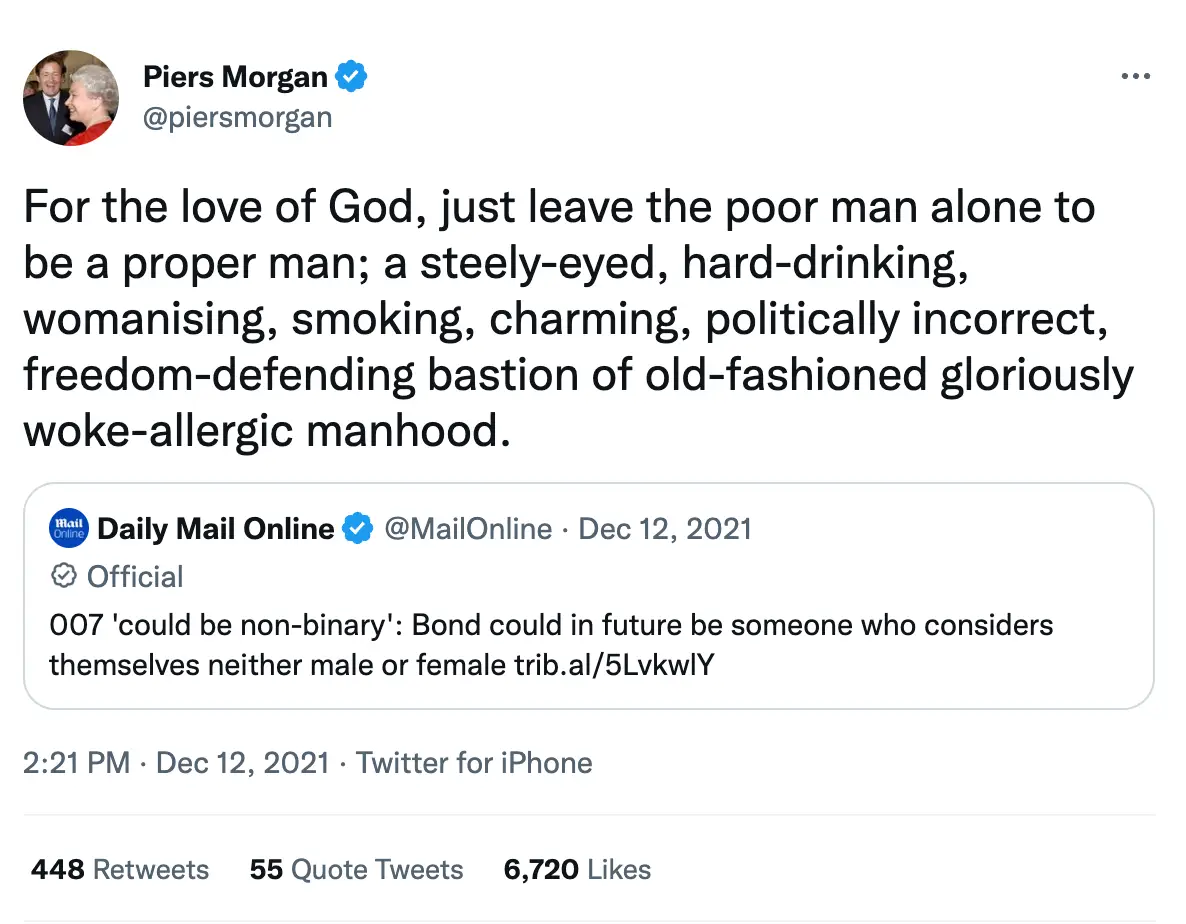Click the Dec 12, 2021 quoted tweet date
The width and height of the screenshot is (1186, 924).
pyautogui.click(x=666, y=528)
